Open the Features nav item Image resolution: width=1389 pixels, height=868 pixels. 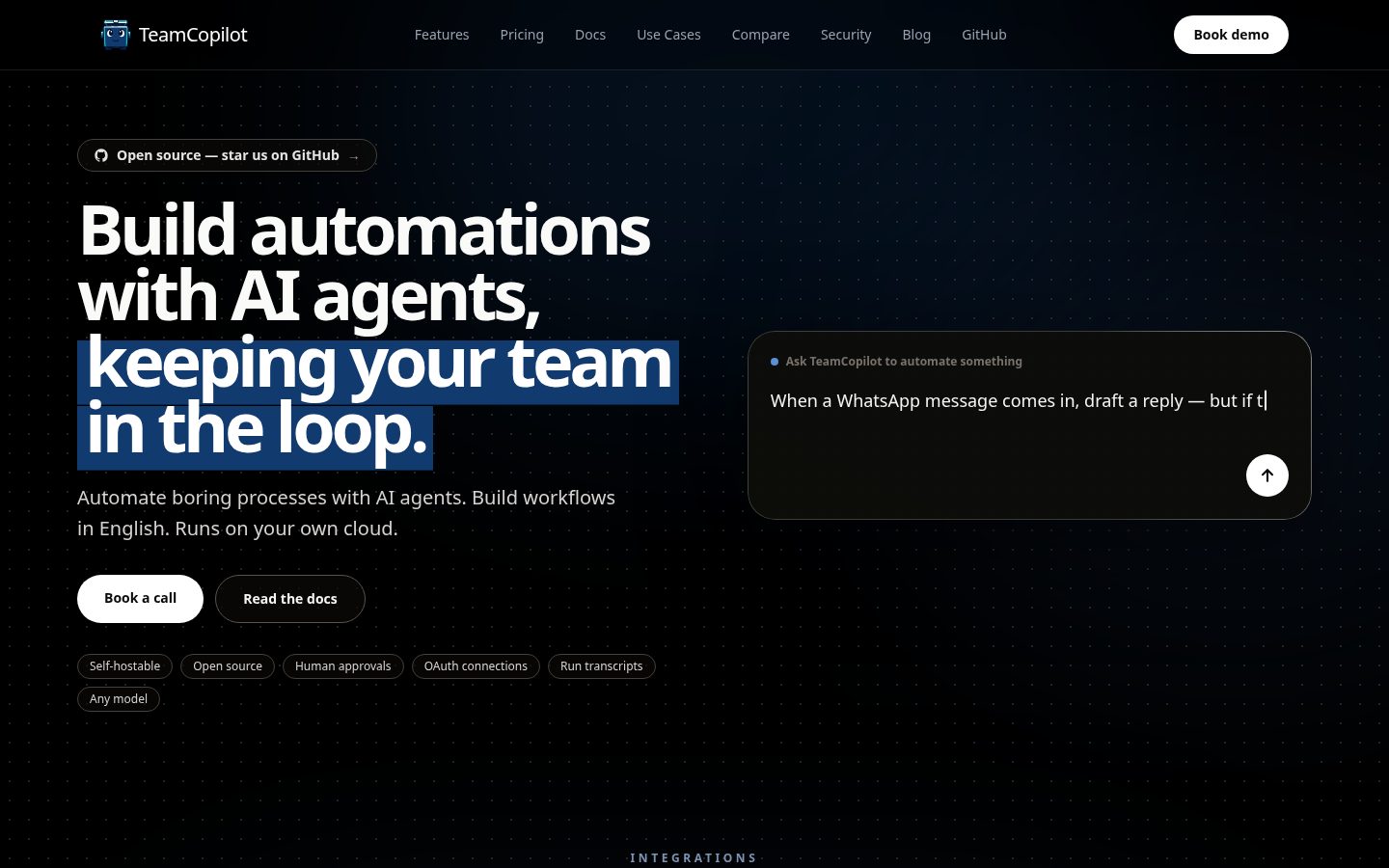[x=442, y=35]
